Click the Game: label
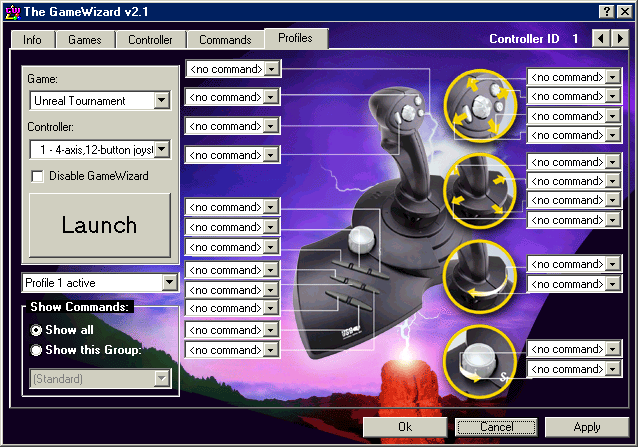Viewport: 638px width, 447px height. click(42, 78)
